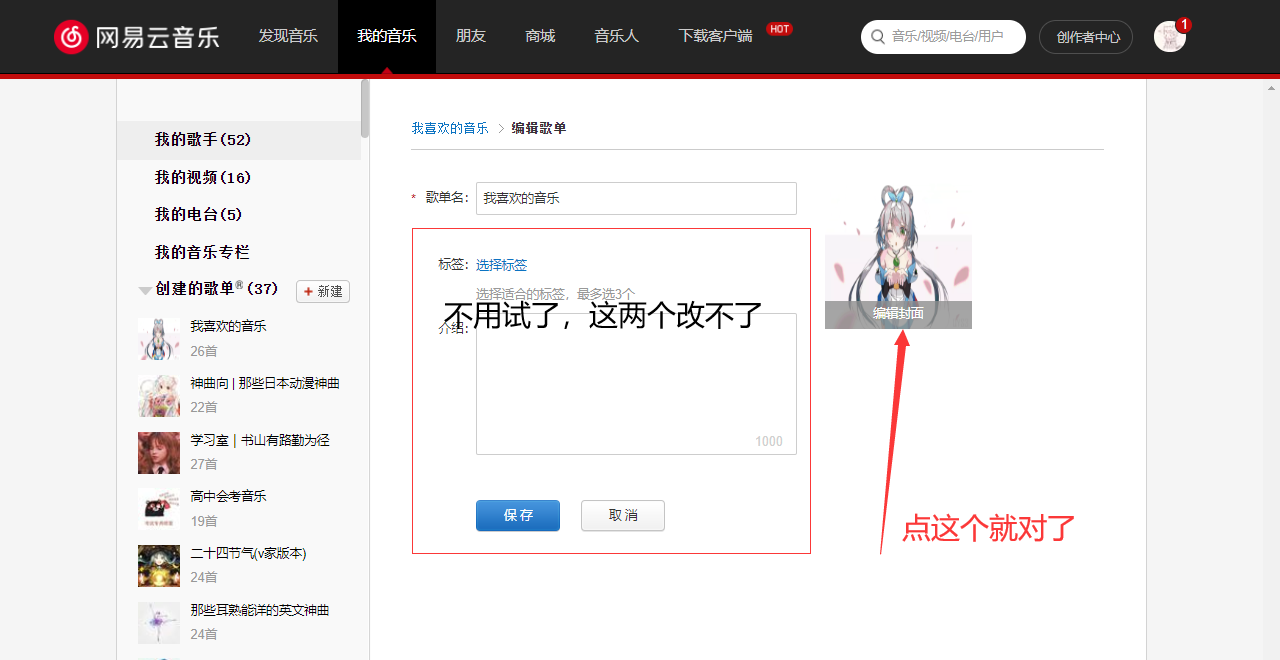Click the 选择标签 link
The width and height of the screenshot is (1280, 660).
coord(501,265)
